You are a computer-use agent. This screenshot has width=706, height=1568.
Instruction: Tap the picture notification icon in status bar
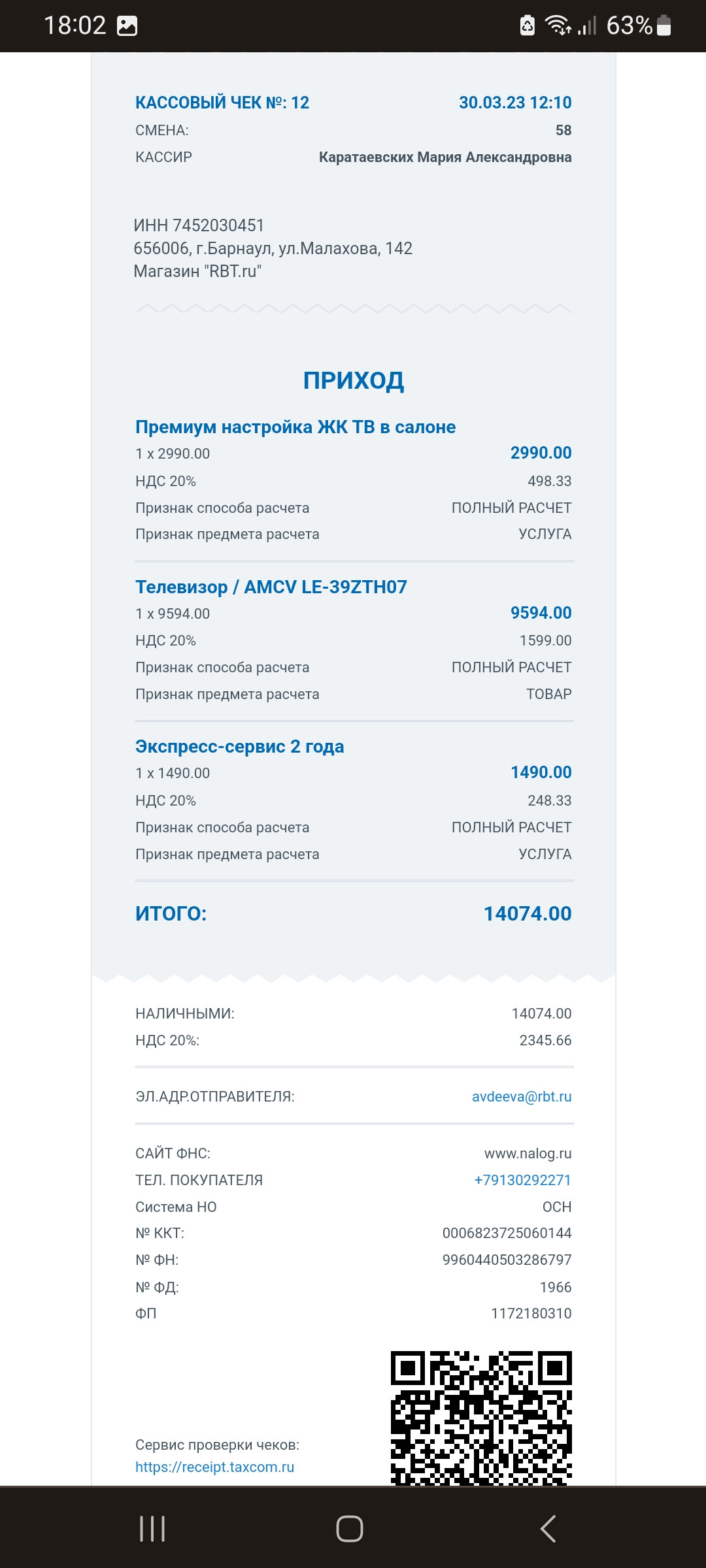click(127, 26)
